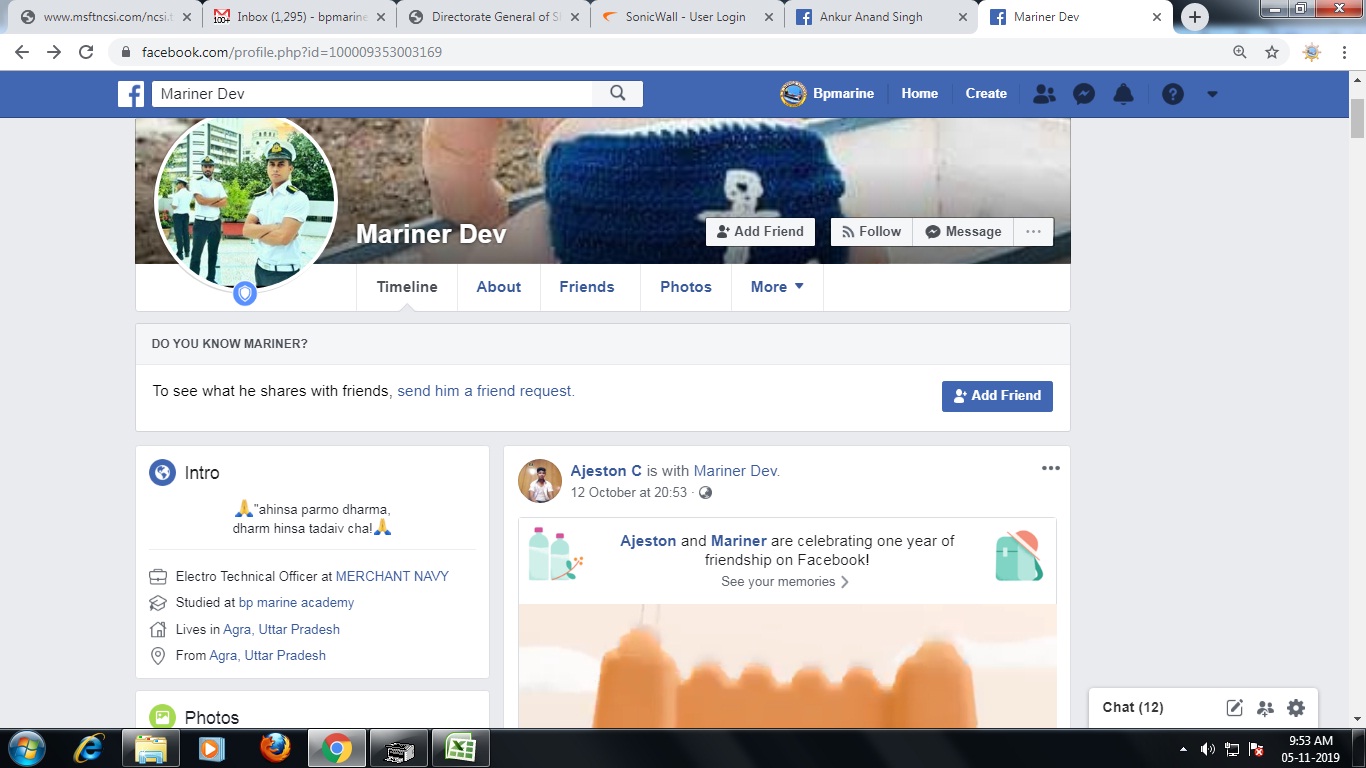Expand the More tab dropdown
The image size is (1366, 768).
pos(777,287)
